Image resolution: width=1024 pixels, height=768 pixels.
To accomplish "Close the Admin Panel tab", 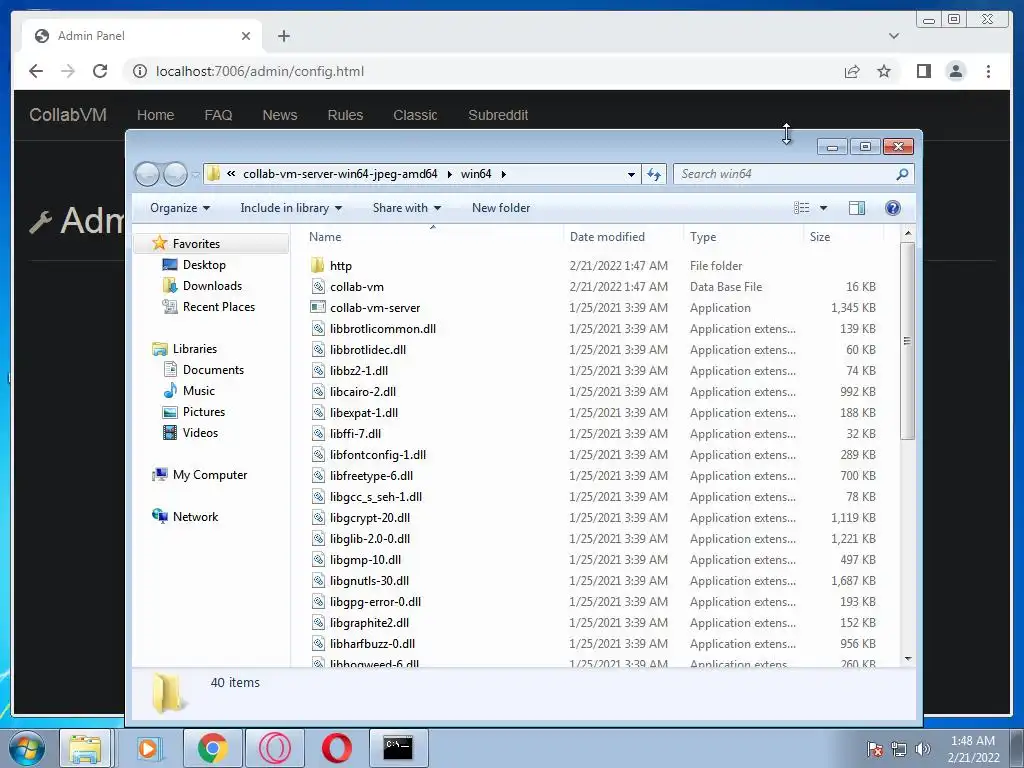I will pos(246,36).
